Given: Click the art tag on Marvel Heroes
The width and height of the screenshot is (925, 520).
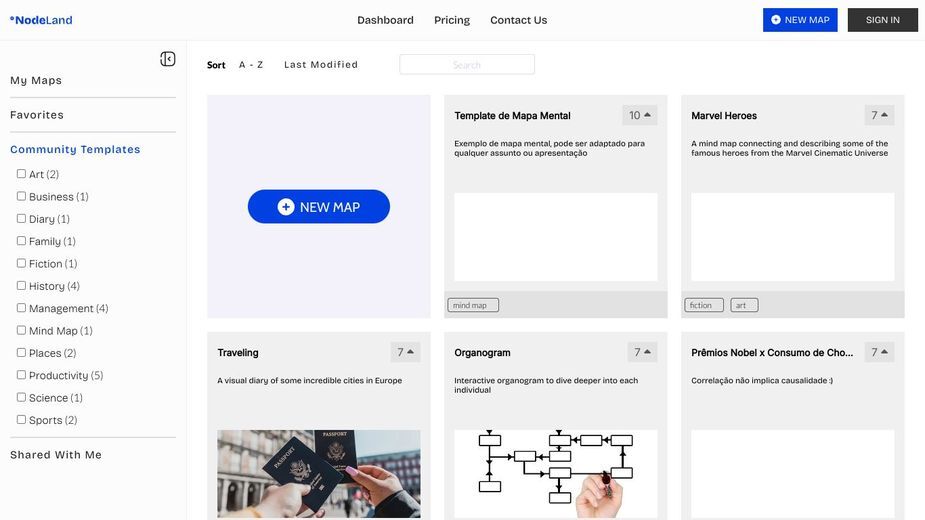Looking at the screenshot, I should pos(744,305).
